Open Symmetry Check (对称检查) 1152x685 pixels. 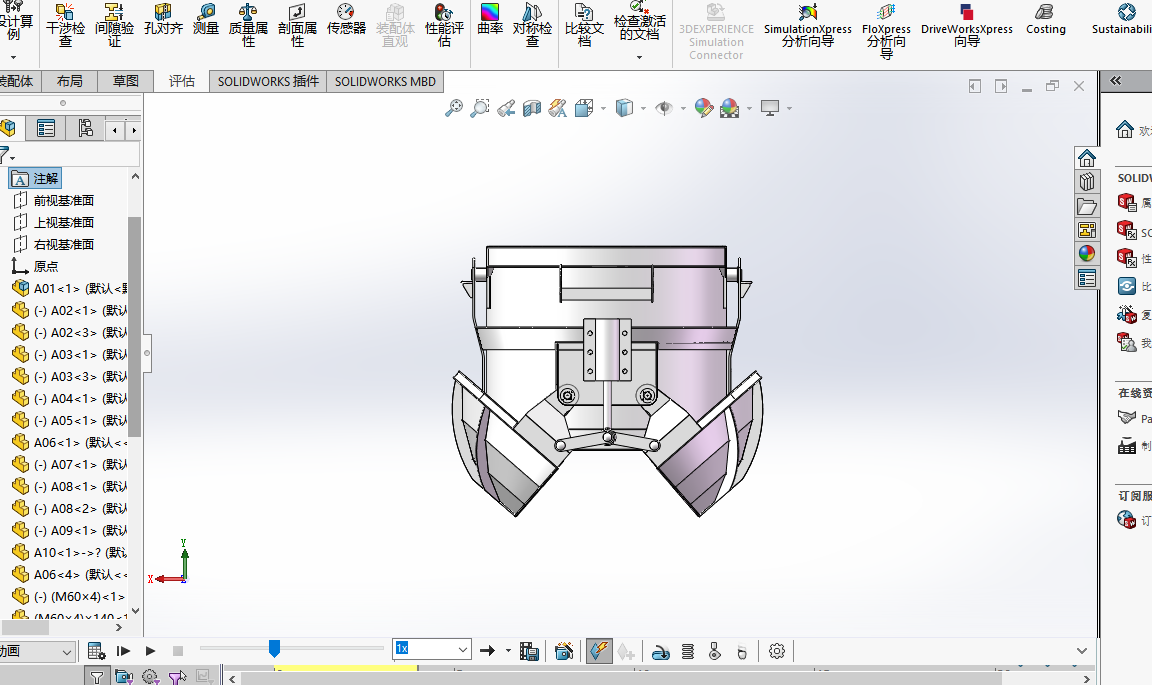tap(533, 25)
